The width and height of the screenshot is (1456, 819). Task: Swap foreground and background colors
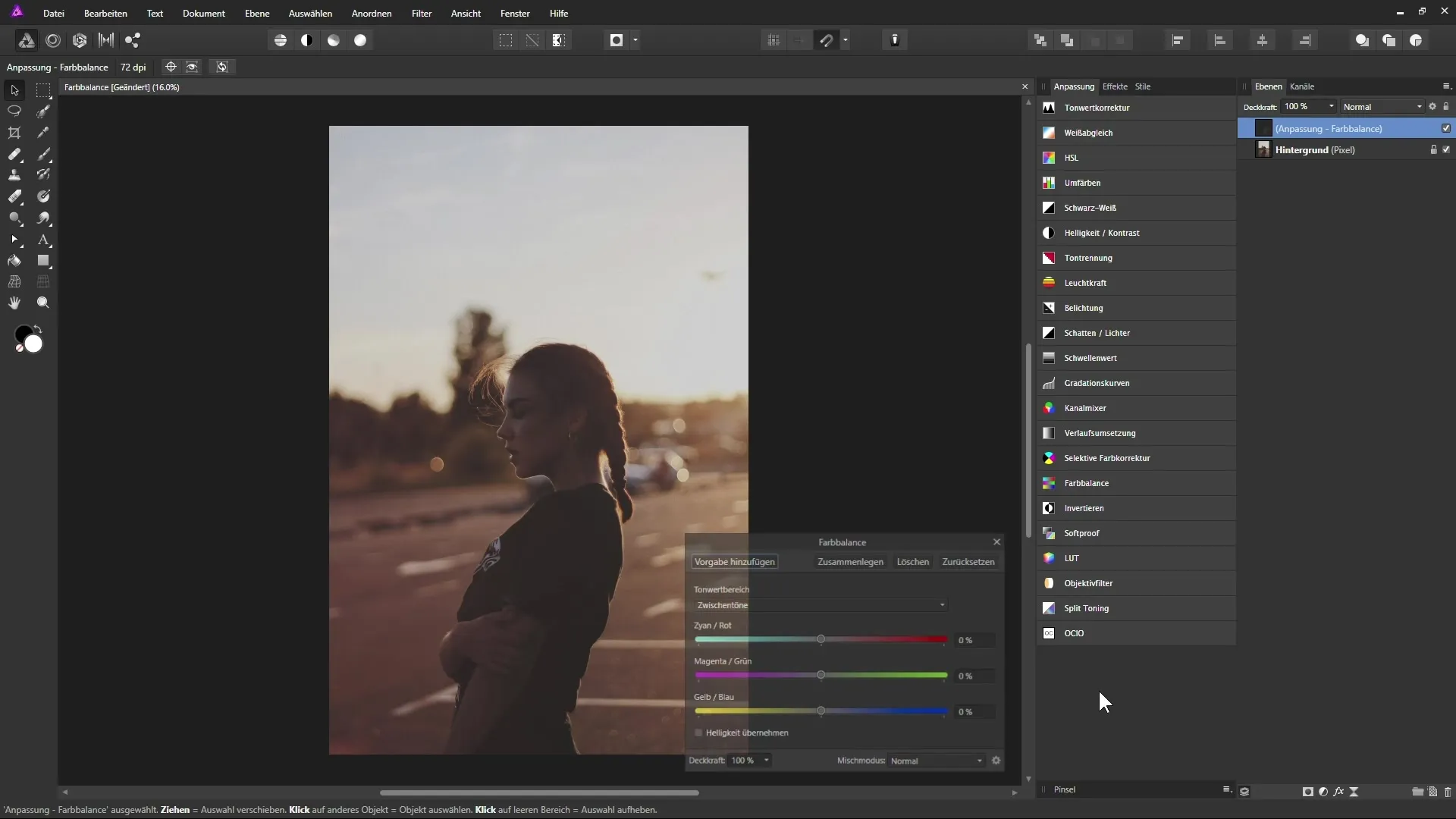[38, 329]
